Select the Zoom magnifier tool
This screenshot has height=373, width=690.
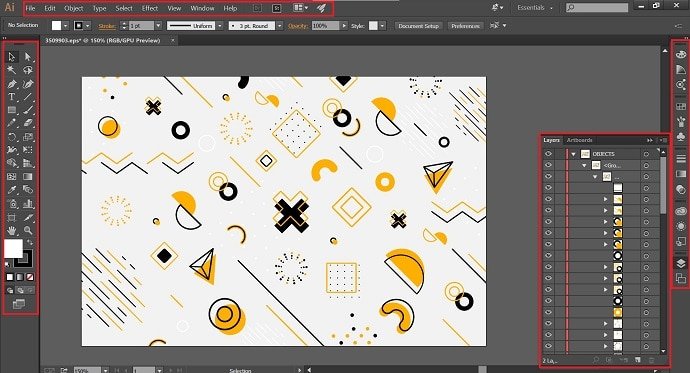pyautogui.click(x=28, y=230)
